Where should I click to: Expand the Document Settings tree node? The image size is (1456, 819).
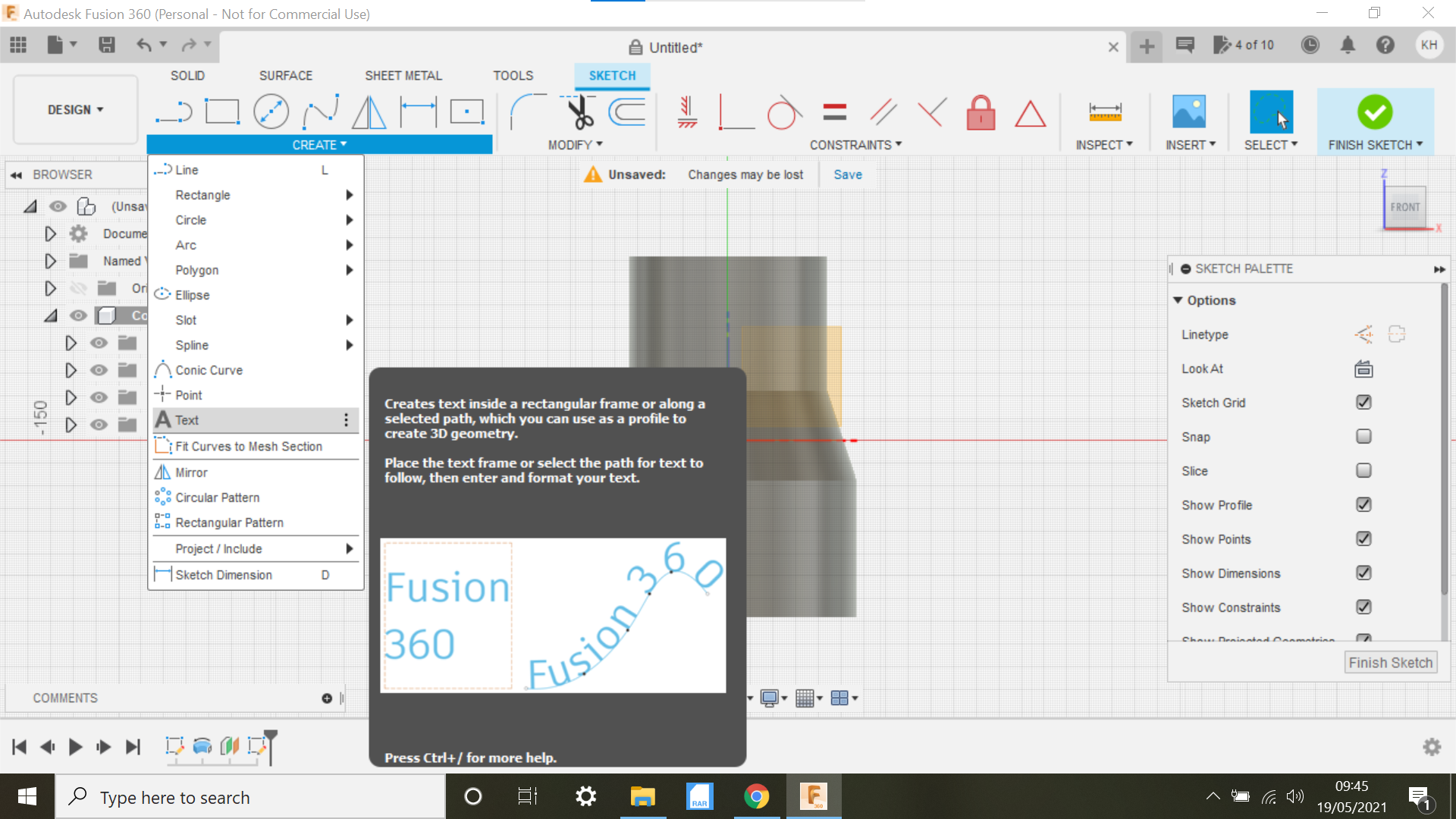click(x=51, y=234)
